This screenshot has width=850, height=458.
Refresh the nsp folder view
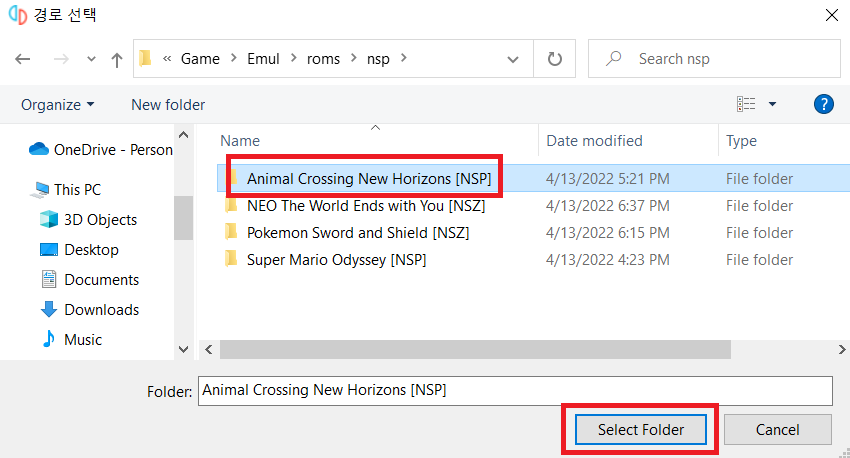point(555,59)
